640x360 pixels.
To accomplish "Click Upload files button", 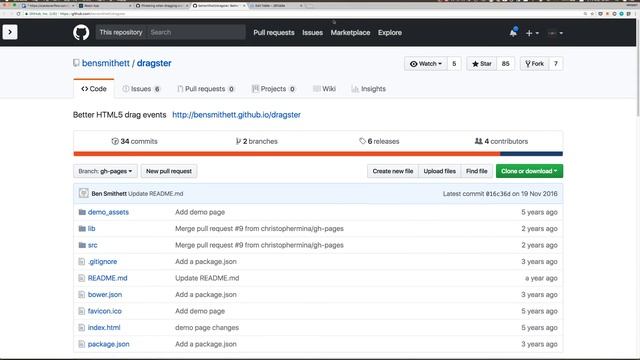I will click(x=440, y=171).
